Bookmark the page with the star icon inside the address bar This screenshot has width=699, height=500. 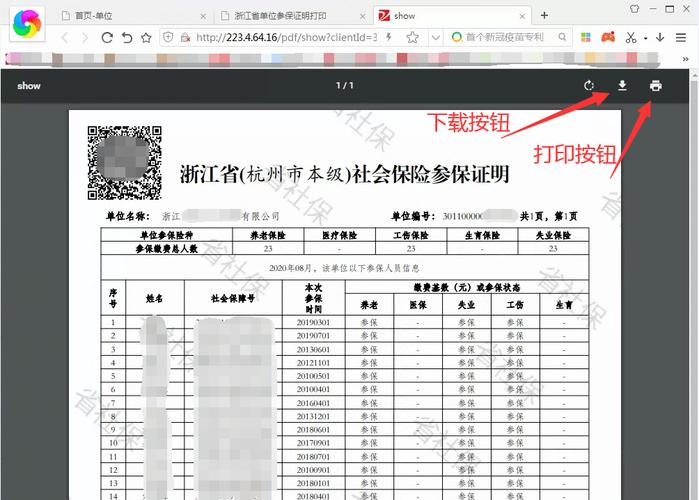(412, 37)
